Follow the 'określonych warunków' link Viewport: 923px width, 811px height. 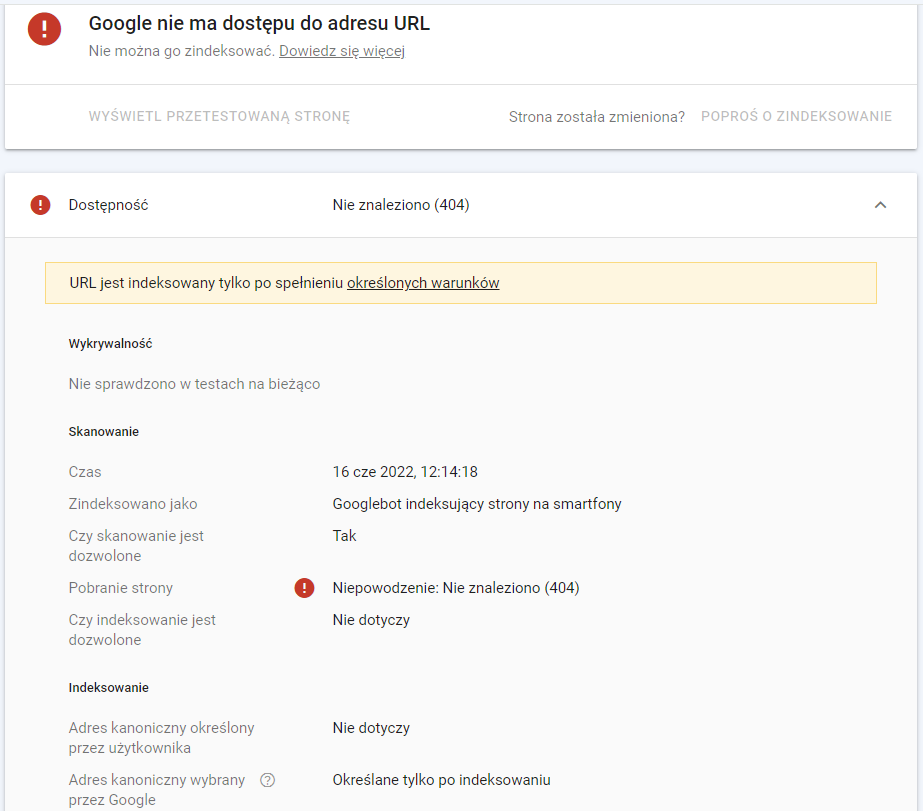click(423, 283)
